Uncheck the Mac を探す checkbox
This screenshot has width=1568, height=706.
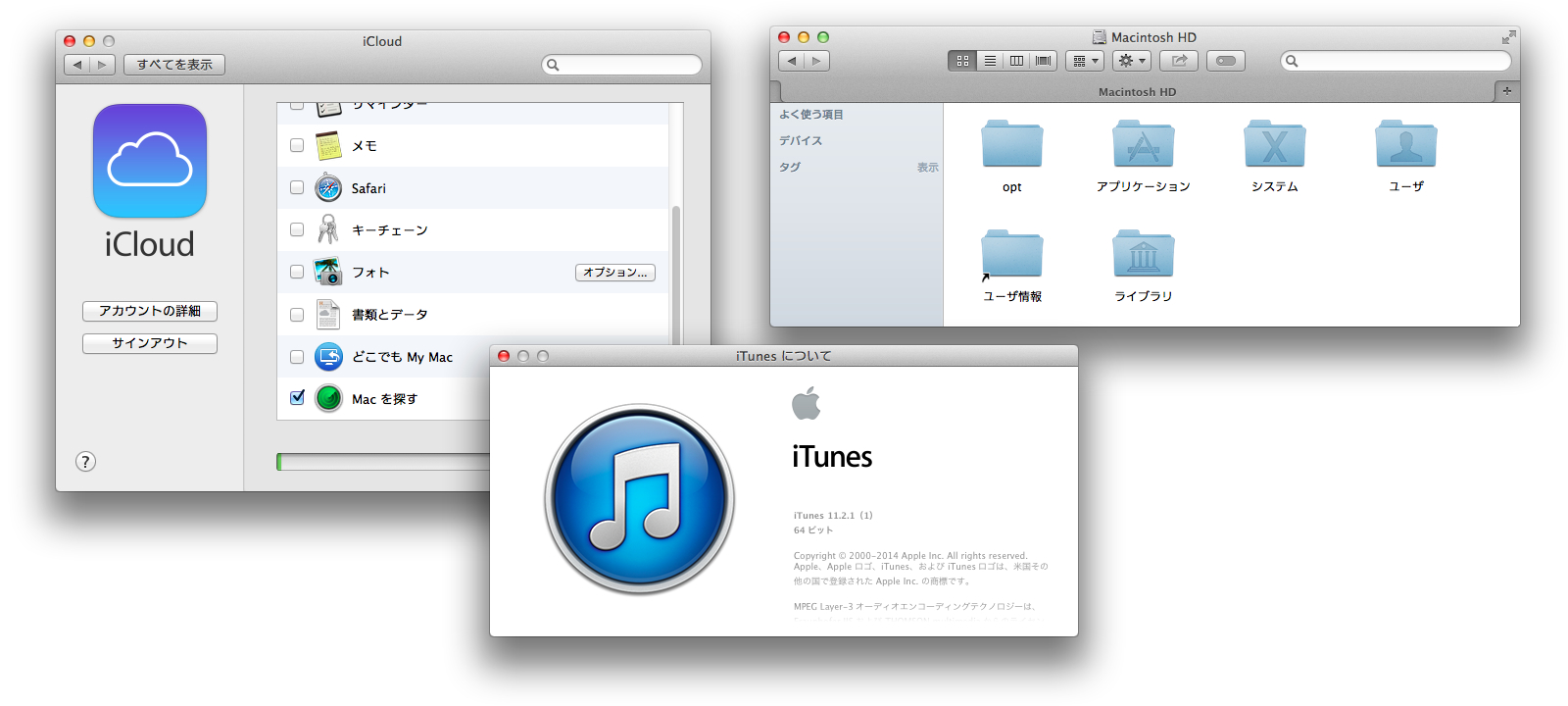[x=297, y=398]
